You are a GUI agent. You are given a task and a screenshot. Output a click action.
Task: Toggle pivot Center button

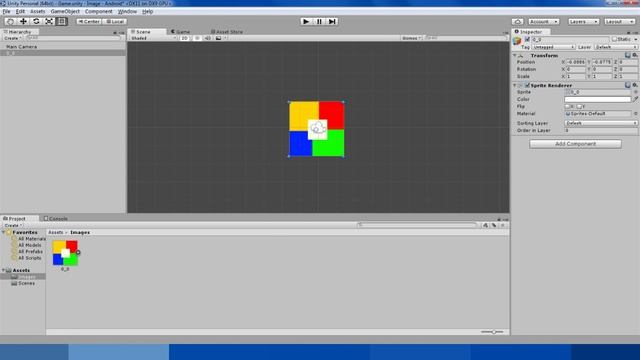(89, 21)
